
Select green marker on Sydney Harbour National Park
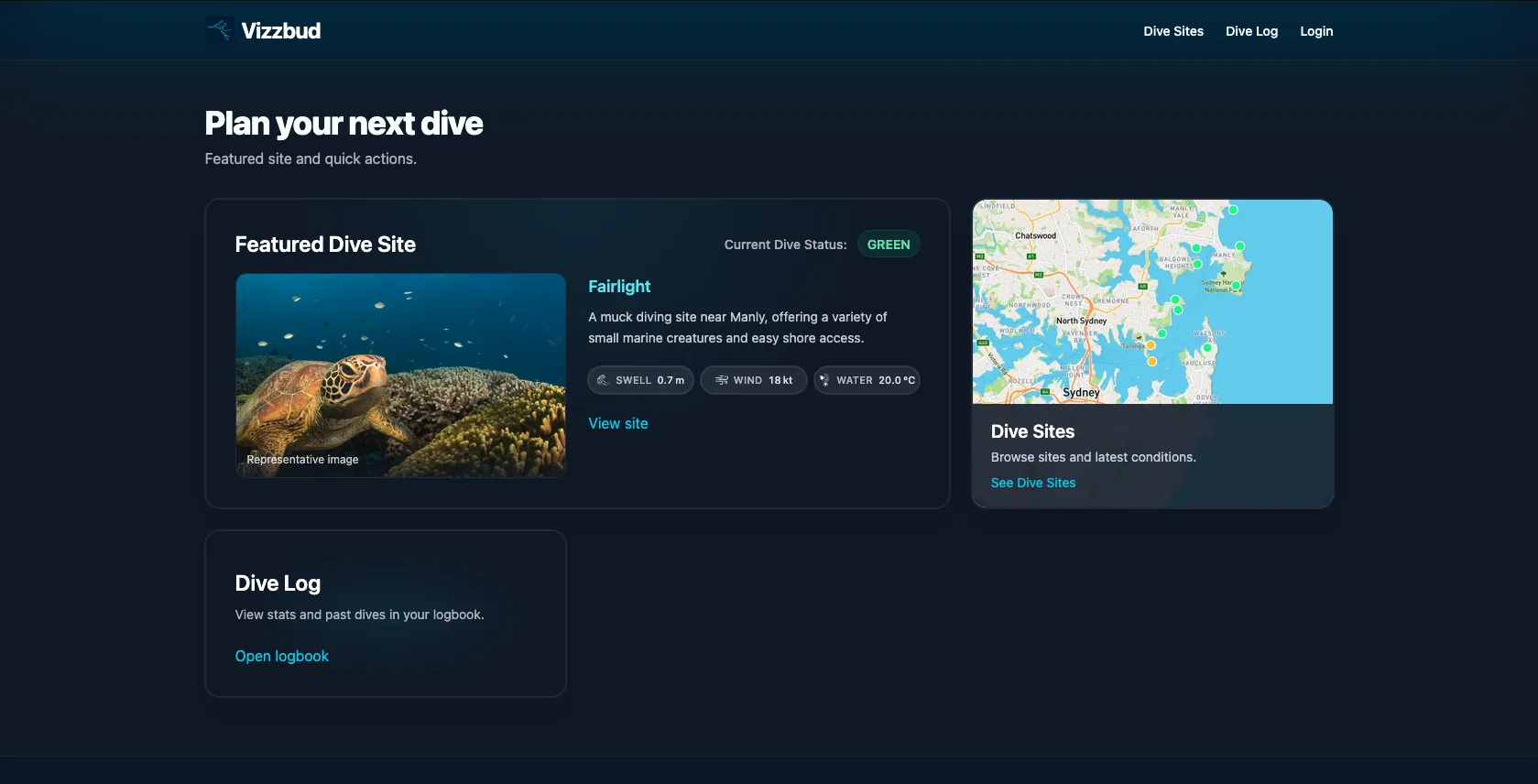(1236, 285)
